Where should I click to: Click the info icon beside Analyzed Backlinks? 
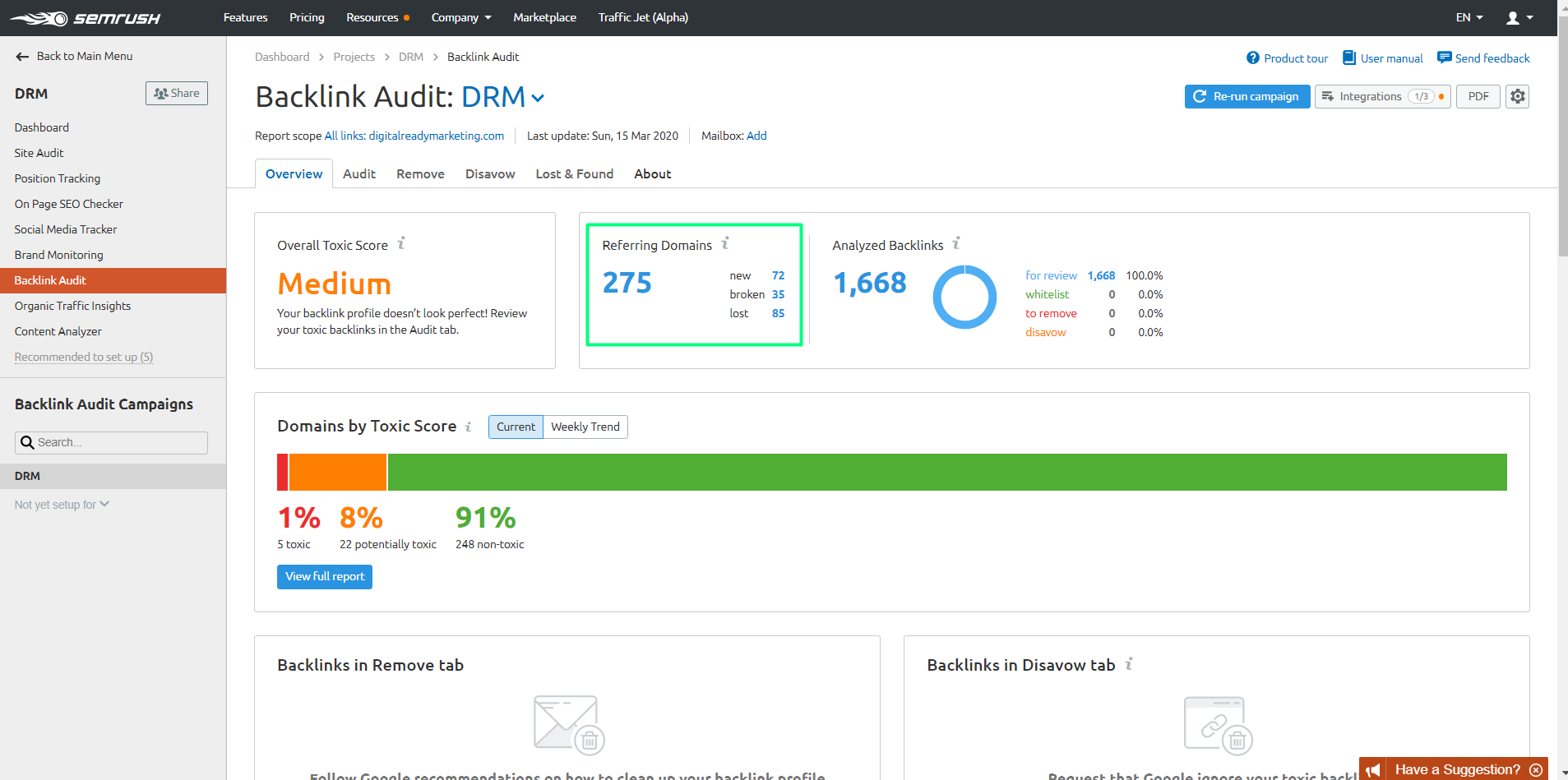click(x=956, y=243)
